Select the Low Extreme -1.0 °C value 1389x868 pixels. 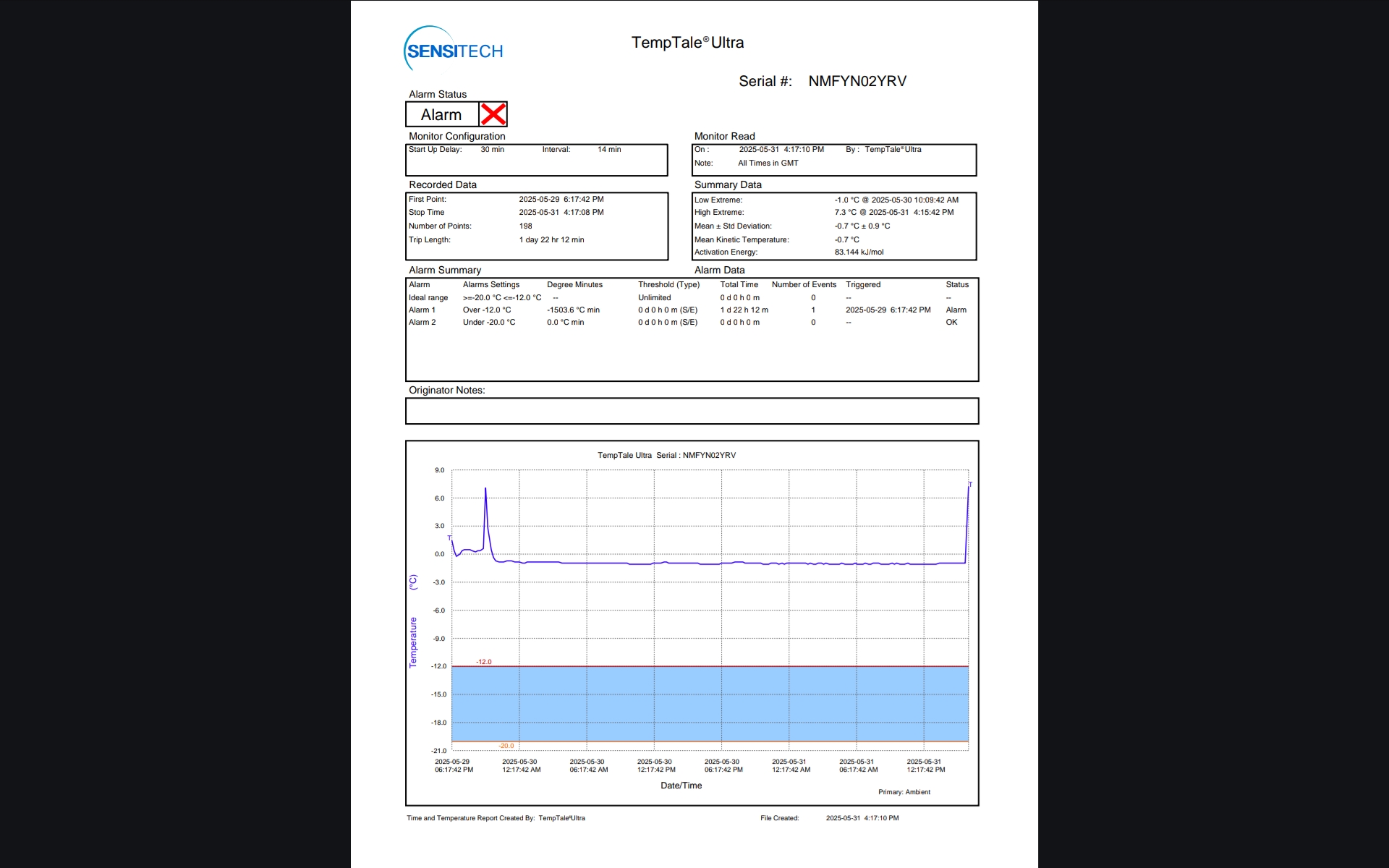click(896, 200)
